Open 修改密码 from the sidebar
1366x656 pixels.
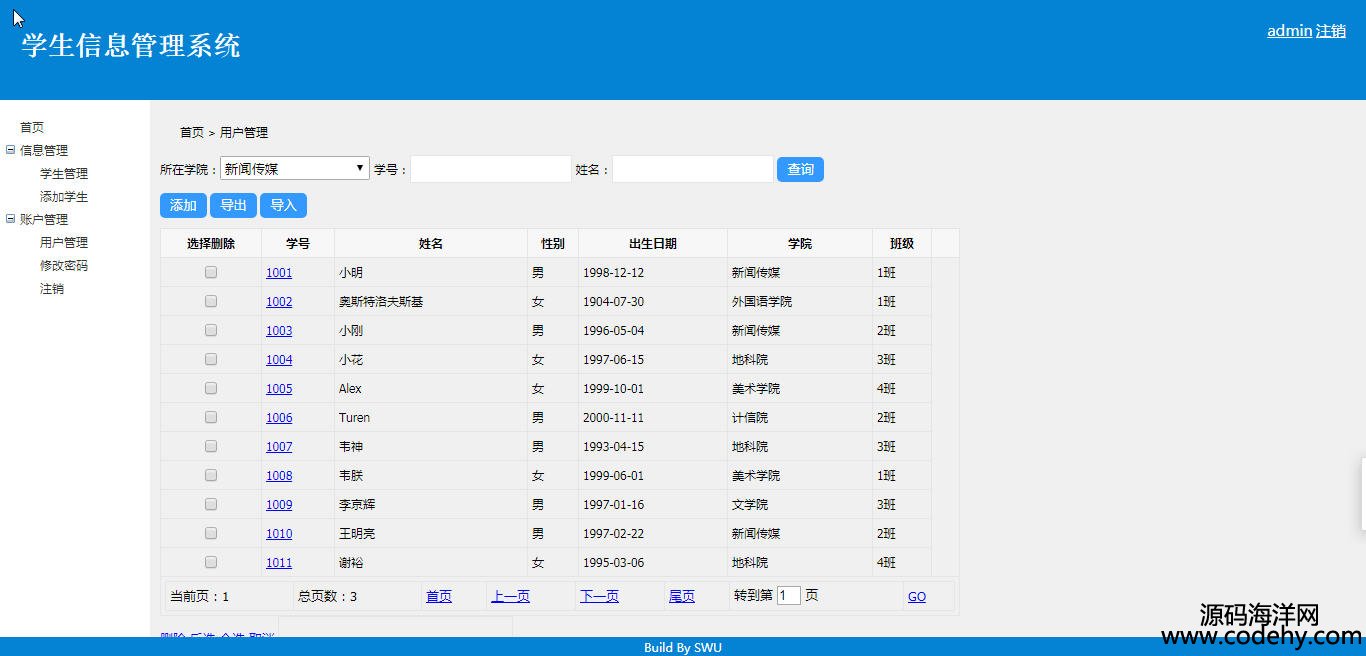[x=64, y=266]
